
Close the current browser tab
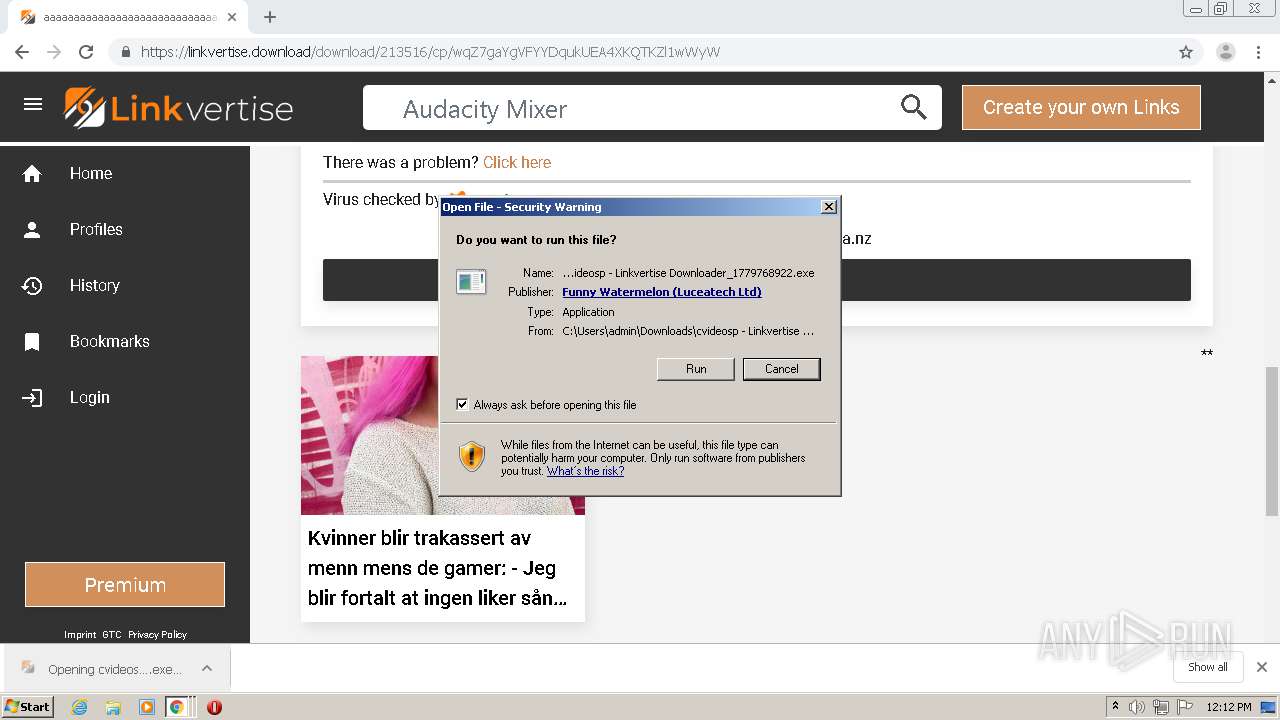(232, 17)
